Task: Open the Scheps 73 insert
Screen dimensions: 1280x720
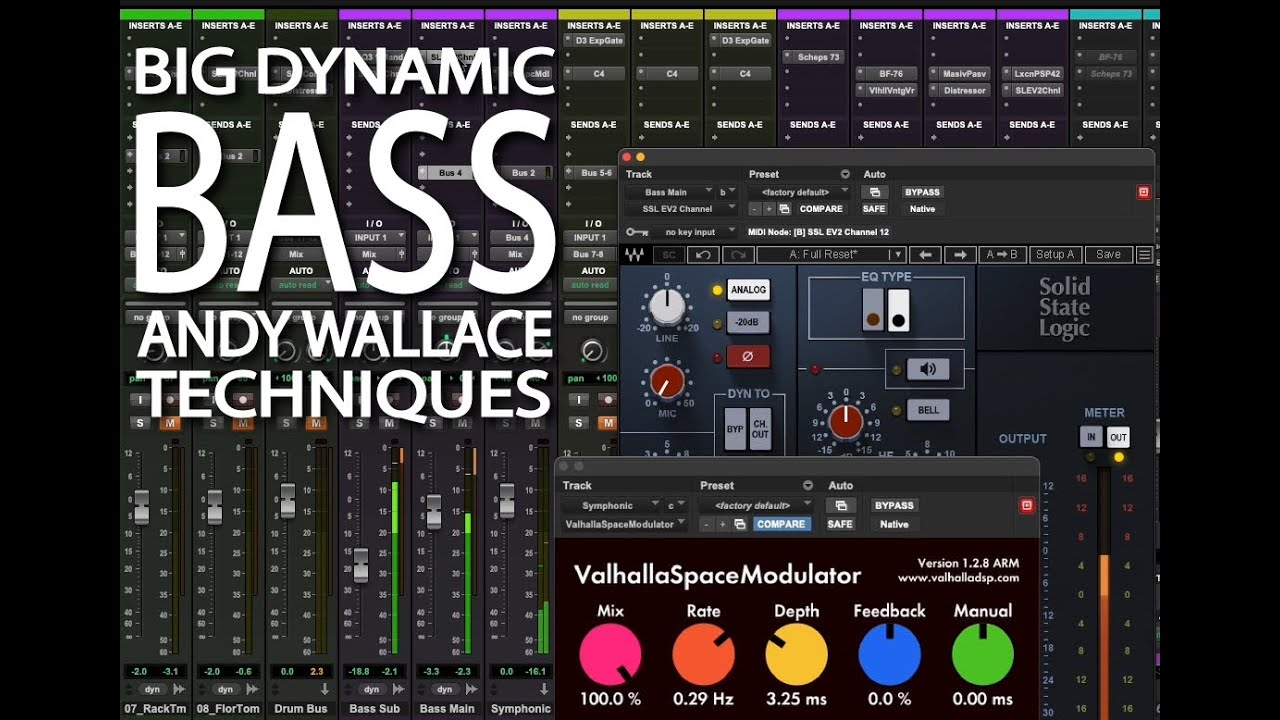Action: point(814,57)
